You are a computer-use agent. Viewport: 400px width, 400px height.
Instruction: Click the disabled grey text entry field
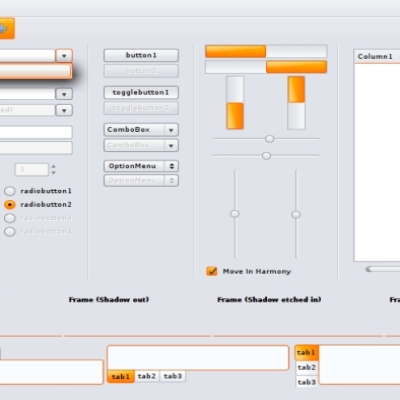pos(36,148)
